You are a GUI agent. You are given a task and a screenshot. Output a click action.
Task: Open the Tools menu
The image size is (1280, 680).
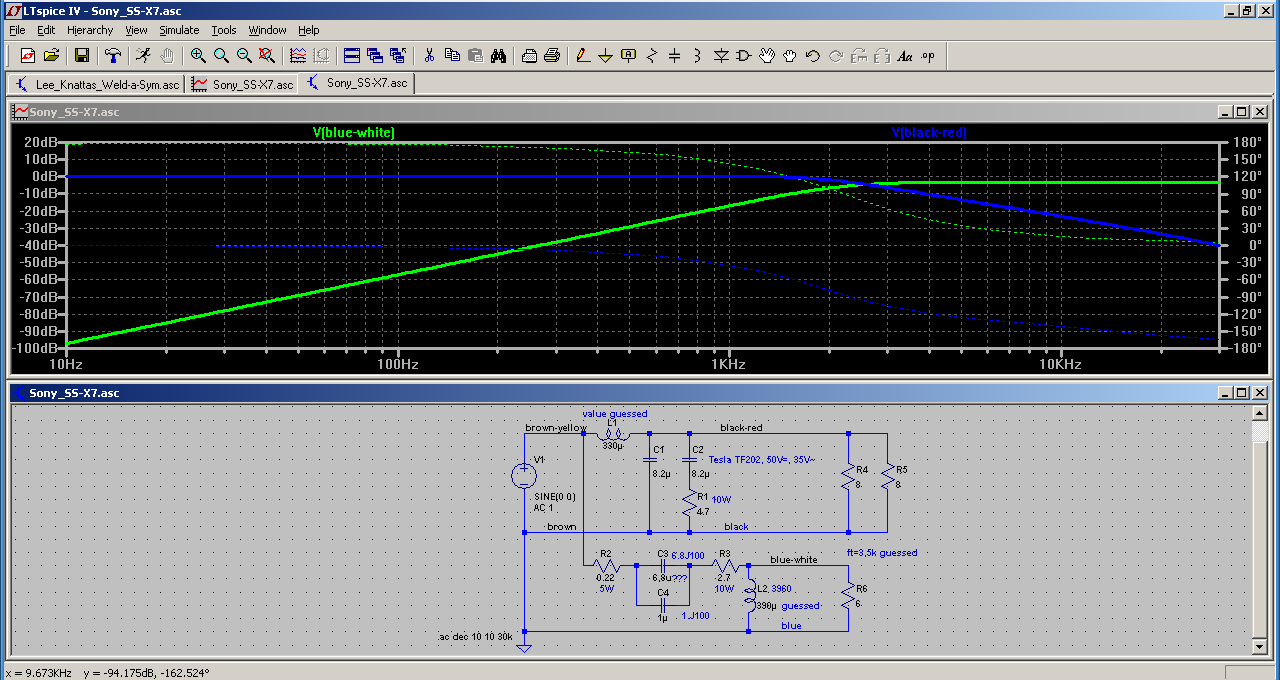coord(224,30)
